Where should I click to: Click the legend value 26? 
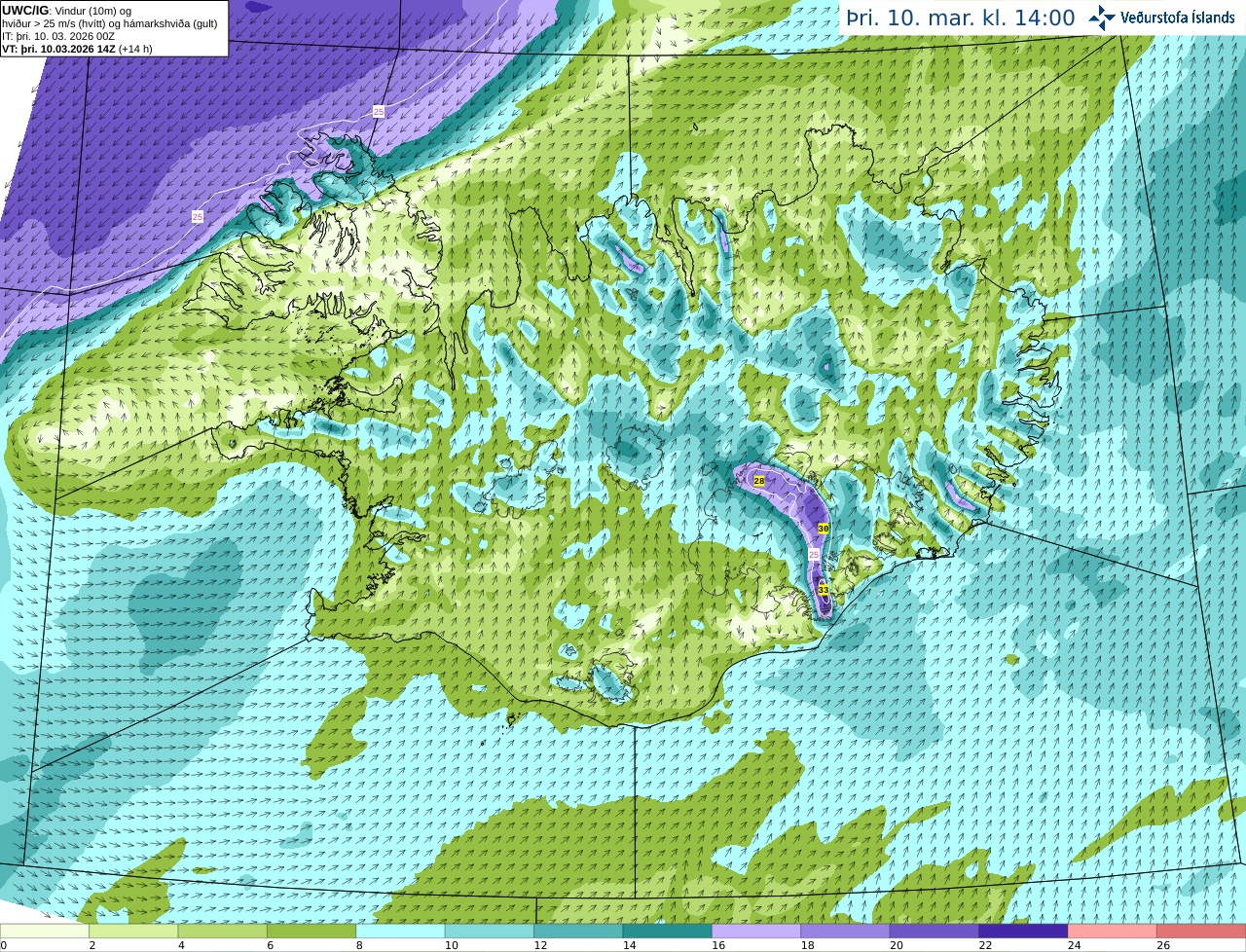pyautogui.click(x=1163, y=945)
